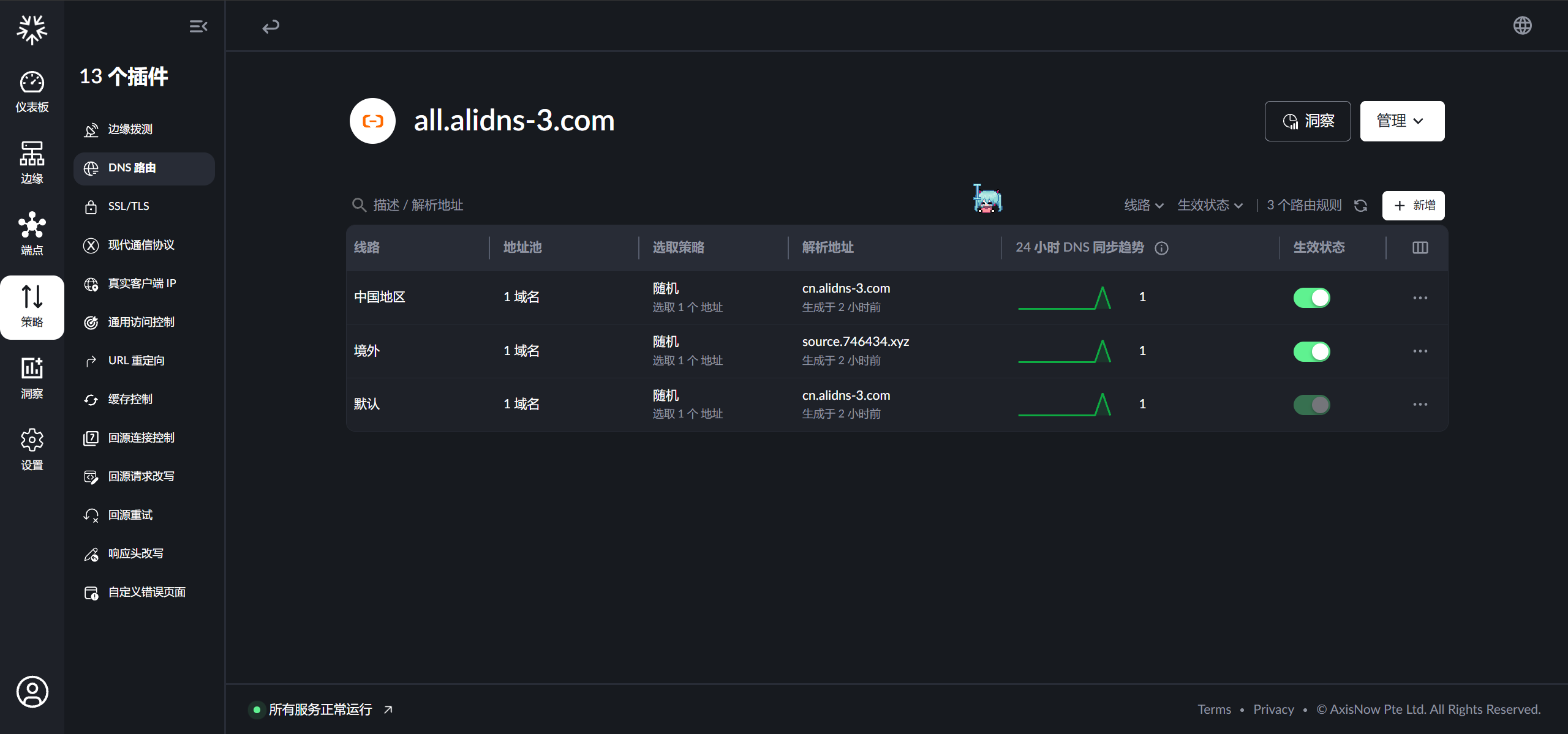Click info icon beside DNS sync trend

coord(1161,248)
